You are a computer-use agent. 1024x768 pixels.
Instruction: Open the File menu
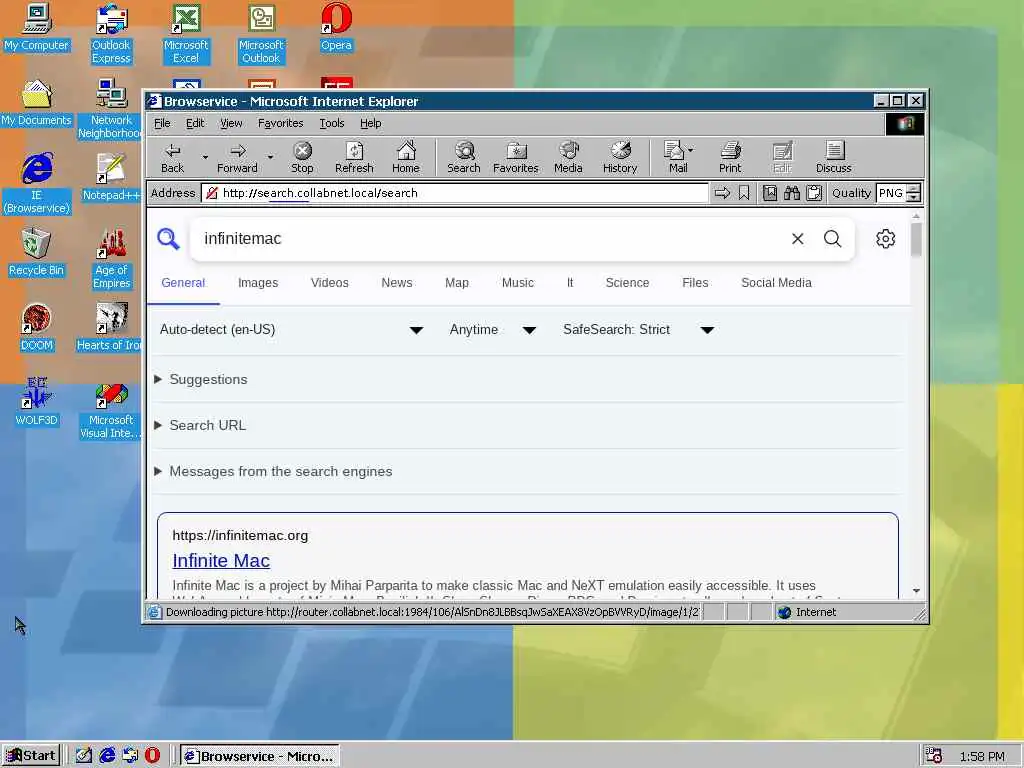[x=162, y=123]
